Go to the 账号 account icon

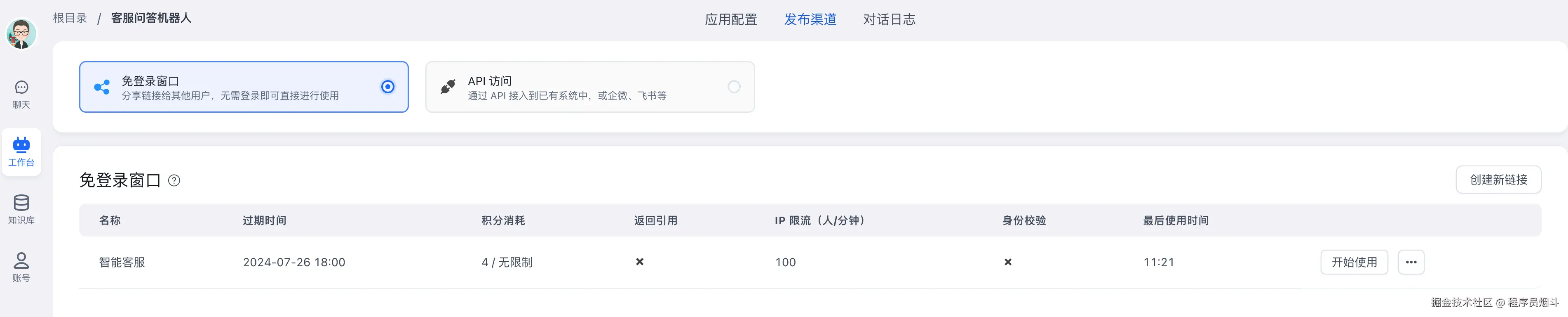pos(21,260)
